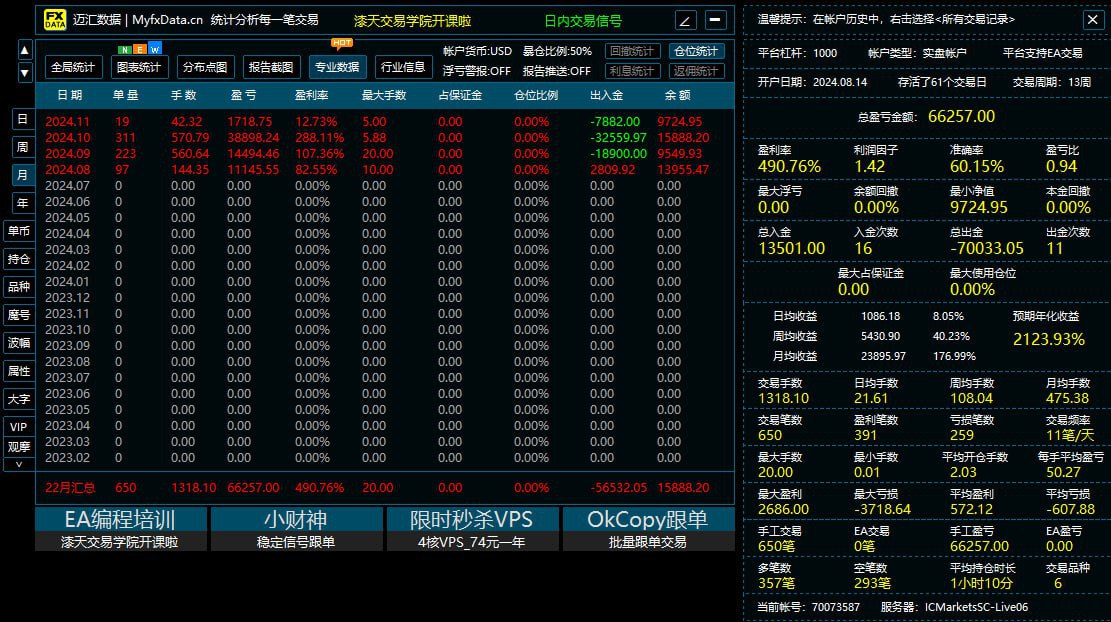Sort by the 单量 column header
This screenshot has width=1111, height=622.
pos(125,95)
